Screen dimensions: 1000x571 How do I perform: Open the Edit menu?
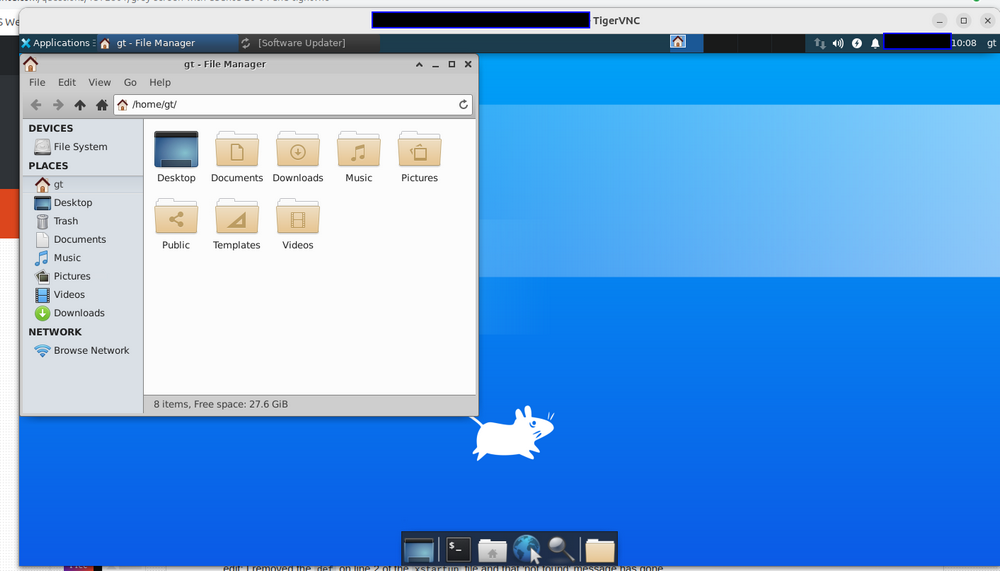67,82
